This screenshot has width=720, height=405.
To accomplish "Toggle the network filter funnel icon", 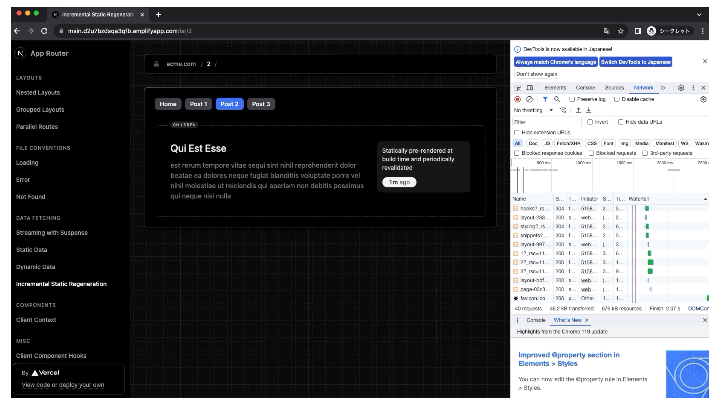I will click(x=545, y=99).
